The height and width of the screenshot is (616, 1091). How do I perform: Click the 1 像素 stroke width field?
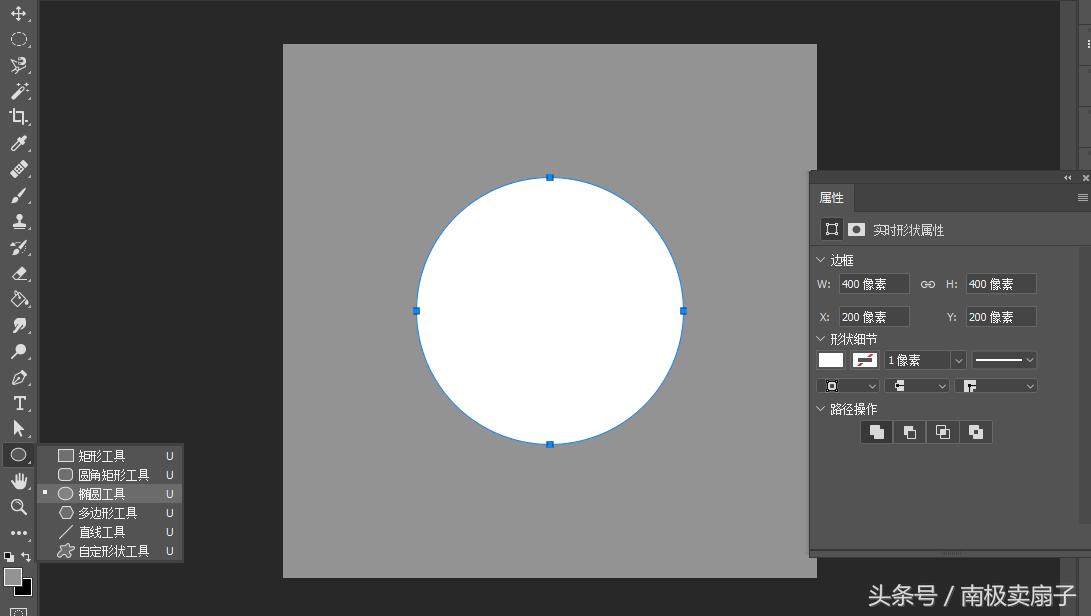[918, 360]
